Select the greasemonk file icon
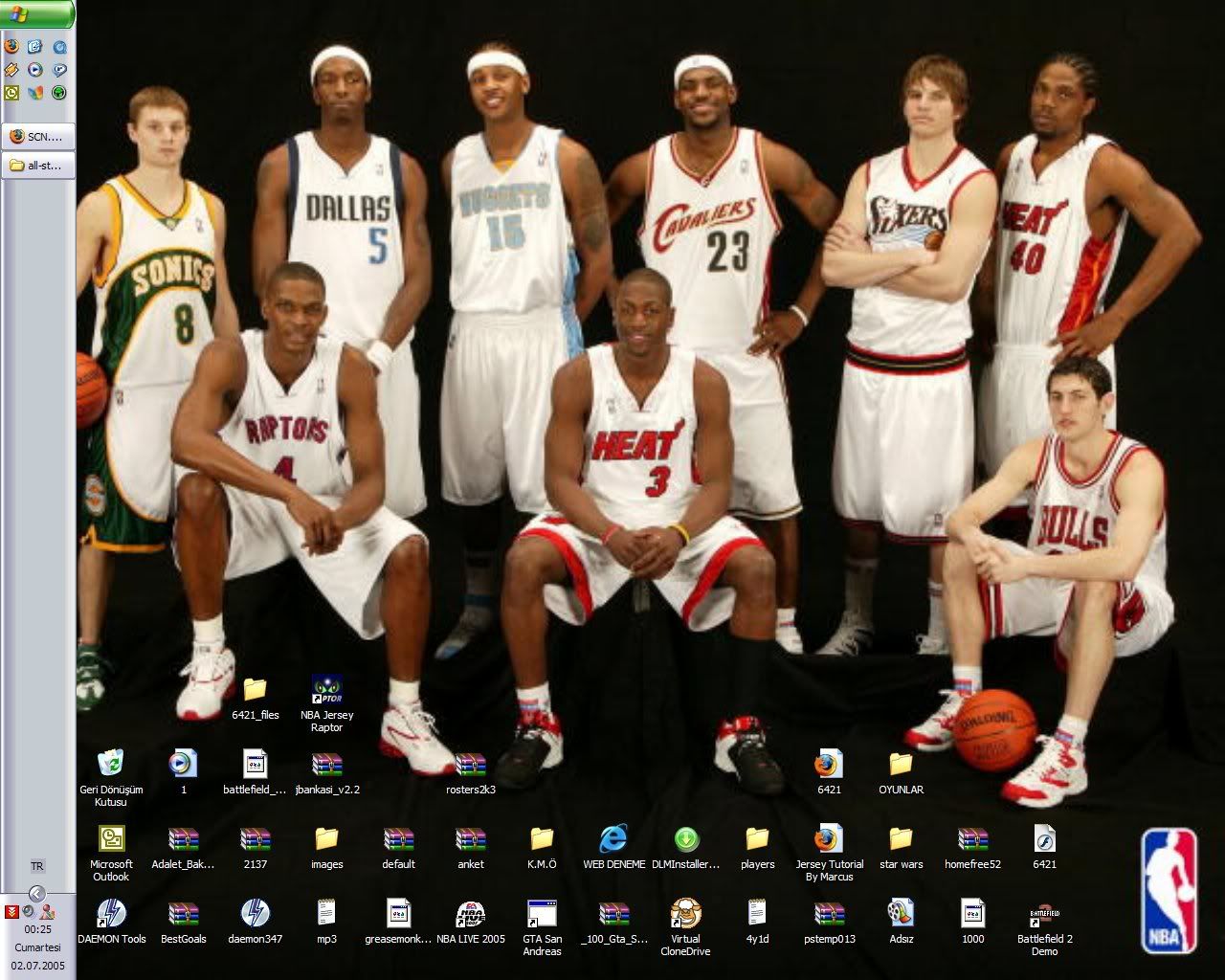This screenshot has width=1225, height=980. click(x=398, y=922)
